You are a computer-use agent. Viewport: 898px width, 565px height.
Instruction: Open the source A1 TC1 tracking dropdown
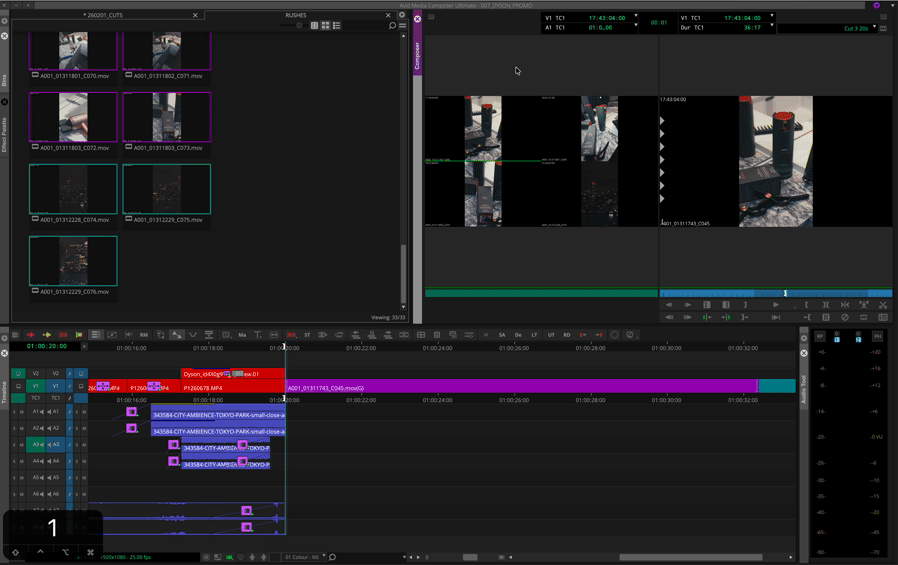click(x=636, y=25)
